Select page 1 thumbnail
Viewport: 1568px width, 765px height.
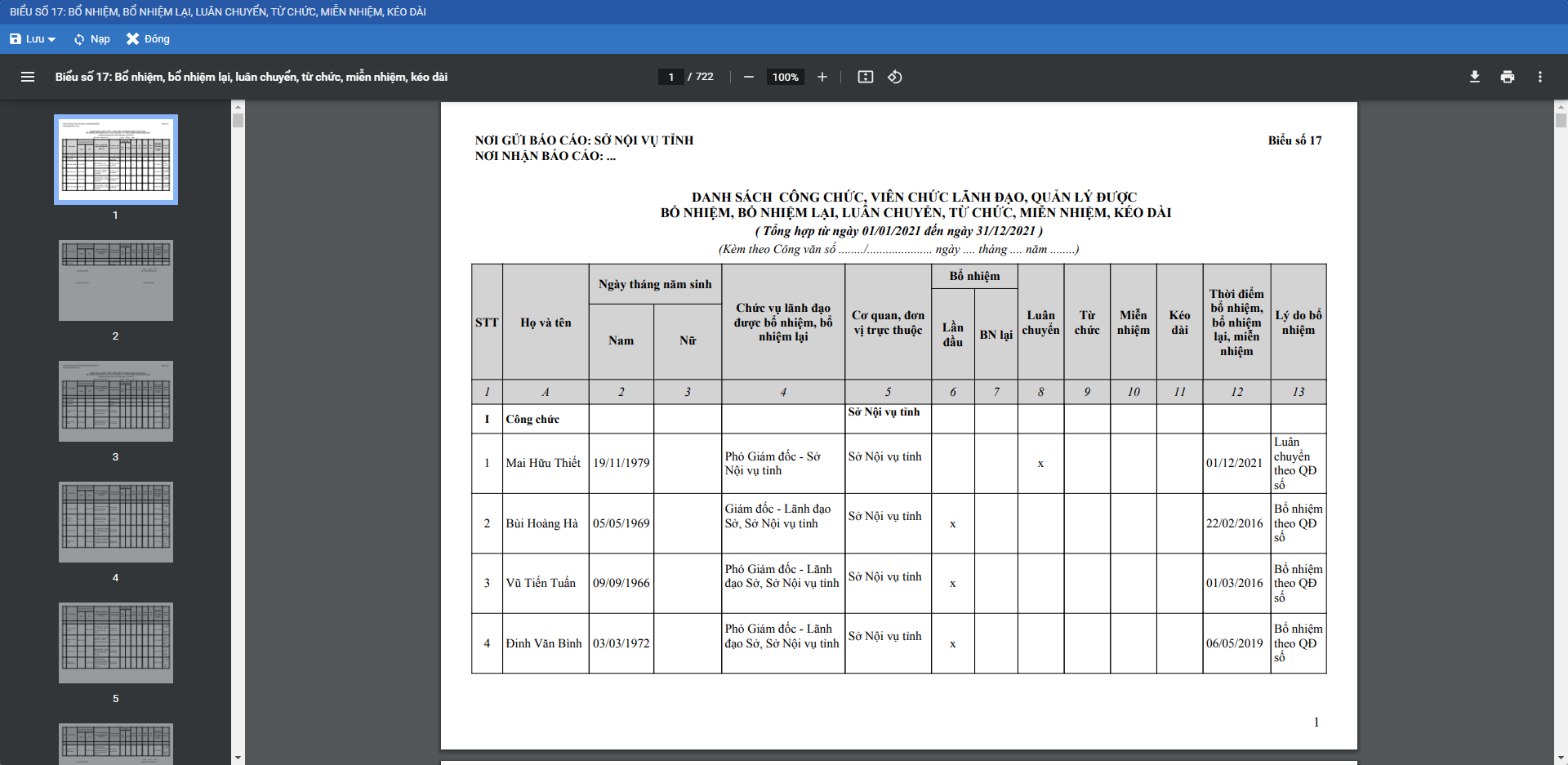[x=116, y=159]
